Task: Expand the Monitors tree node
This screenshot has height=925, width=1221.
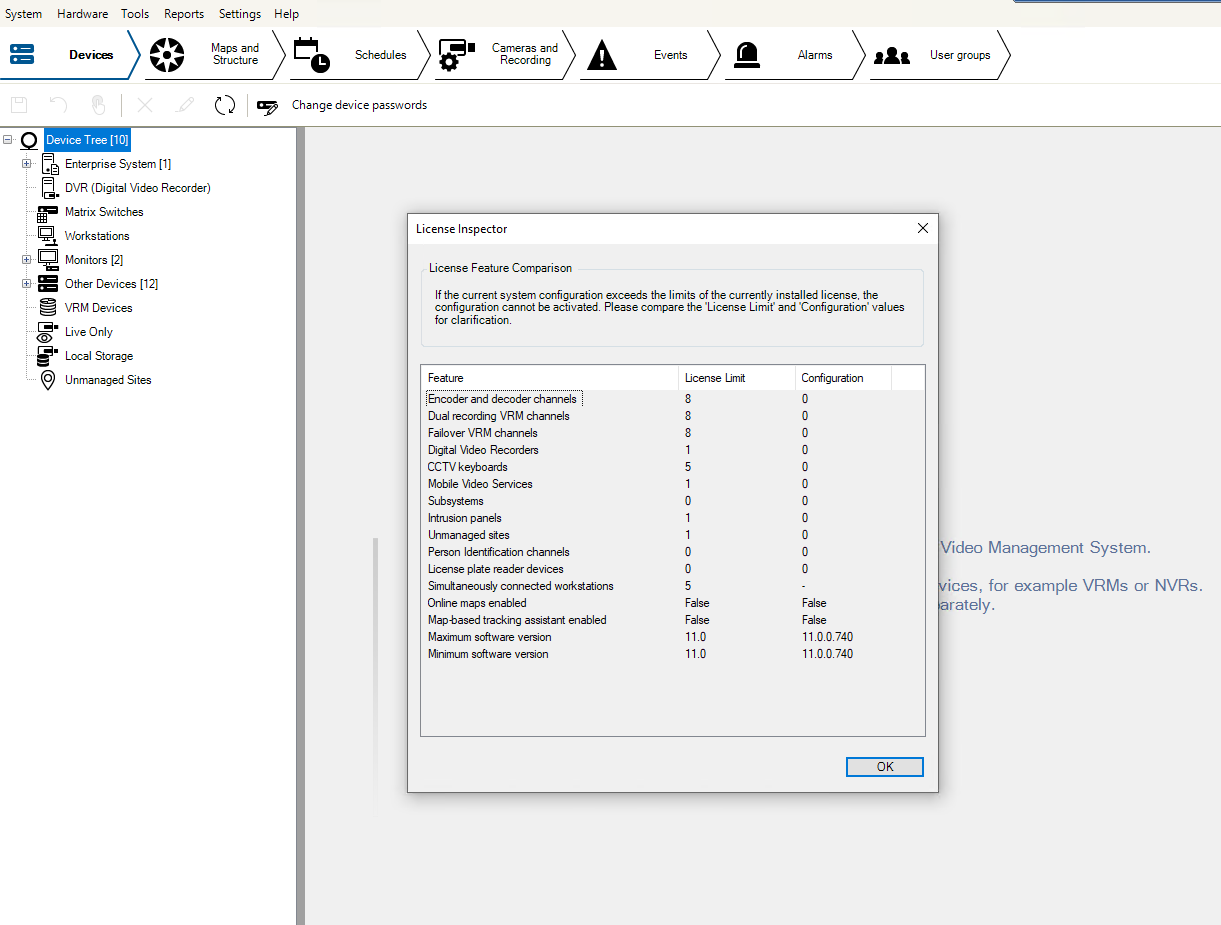Action: [27, 260]
